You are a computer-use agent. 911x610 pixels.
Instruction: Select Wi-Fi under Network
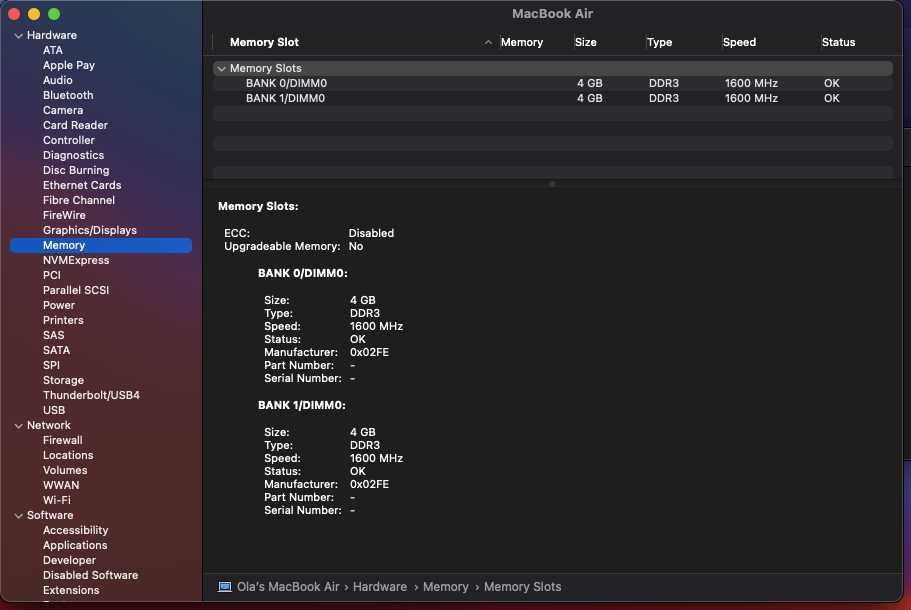(x=57, y=501)
